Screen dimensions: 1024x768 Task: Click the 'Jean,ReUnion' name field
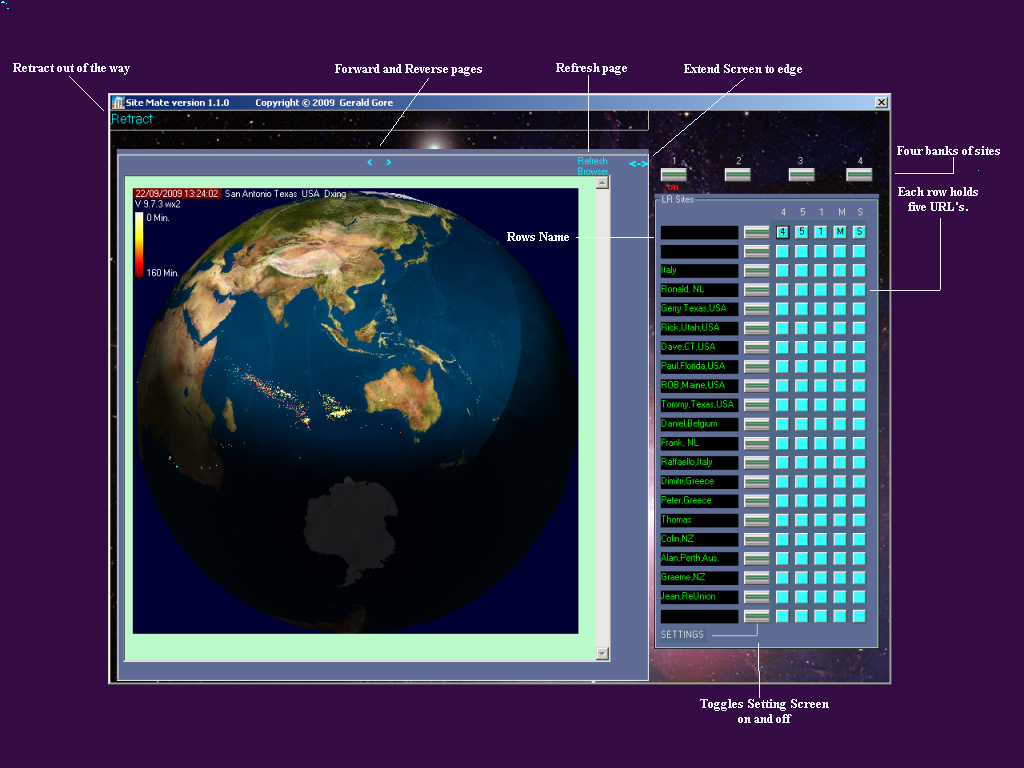pyautogui.click(x=699, y=597)
